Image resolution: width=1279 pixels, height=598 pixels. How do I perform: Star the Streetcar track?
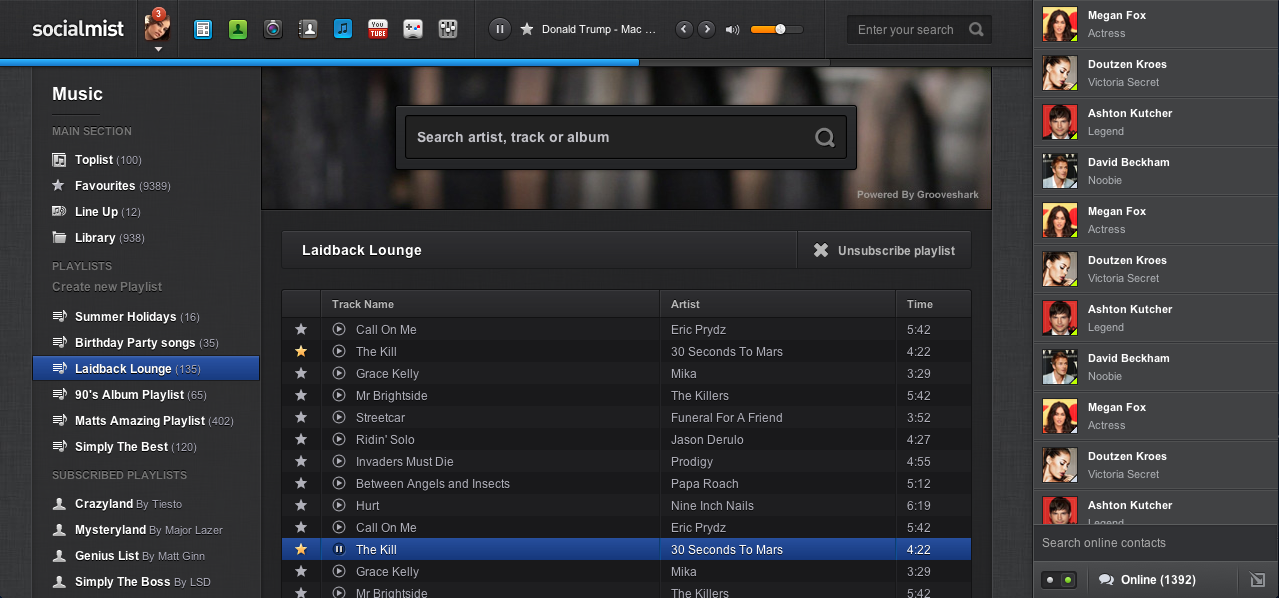301,418
